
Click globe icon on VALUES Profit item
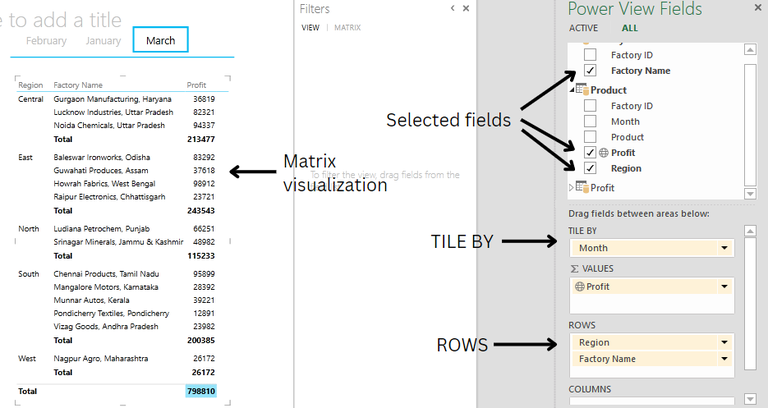click(x=580, y=287)
